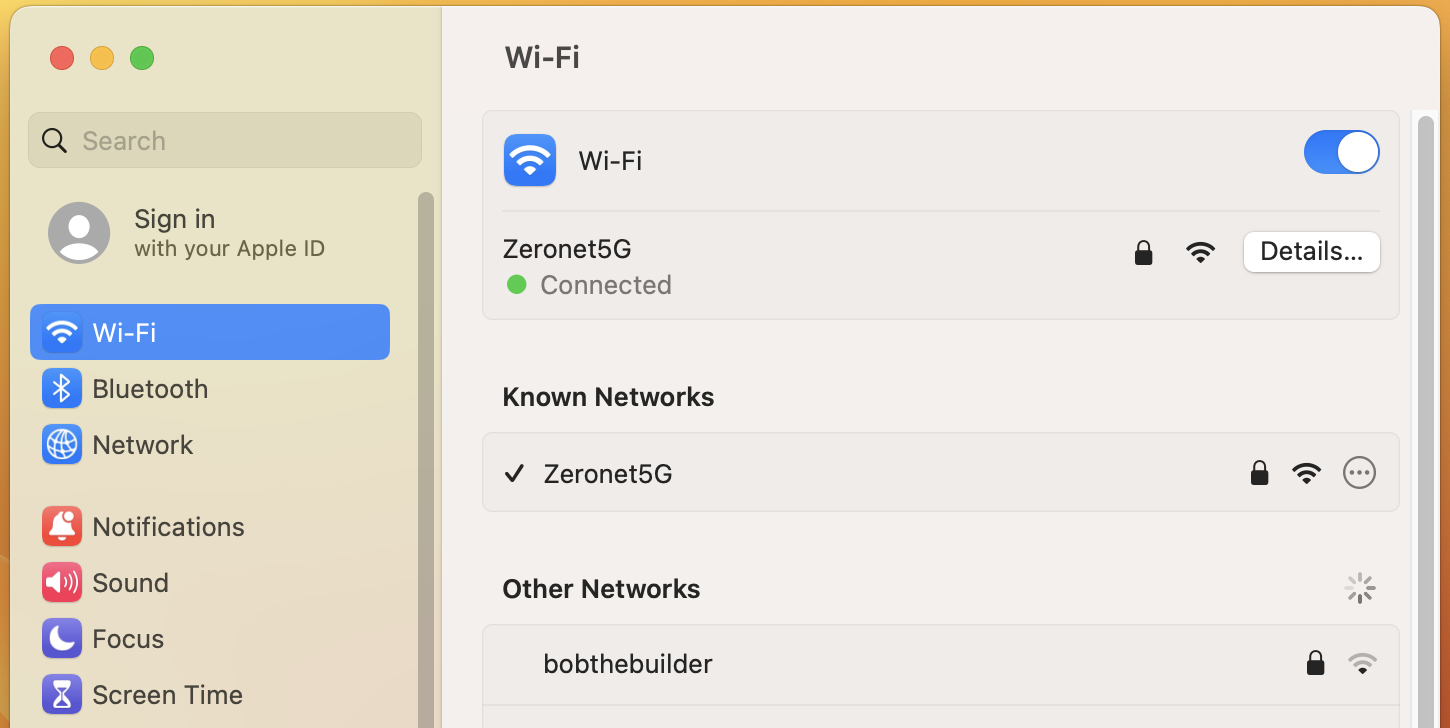Viewport: 1450px width, 728px height.
Task: Click the sidebar scrollbar
Action: (426, 460)
